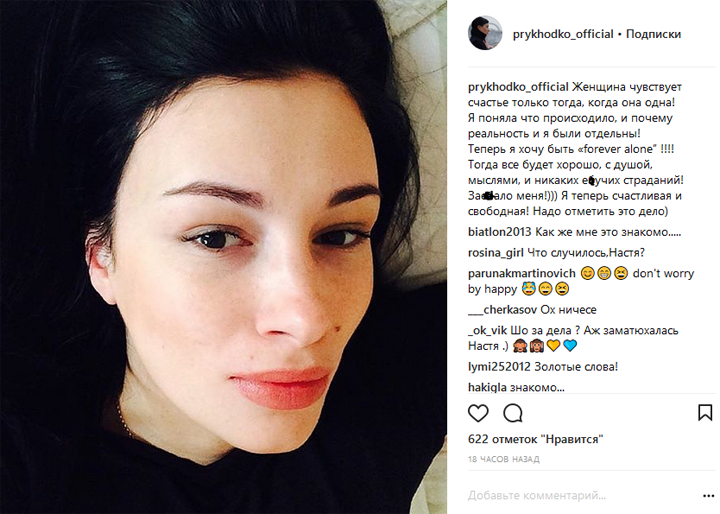Open biatlon2013 commenter profile
Image resolution: width=720 pixels, height=514 pixels.
point(499,232)
